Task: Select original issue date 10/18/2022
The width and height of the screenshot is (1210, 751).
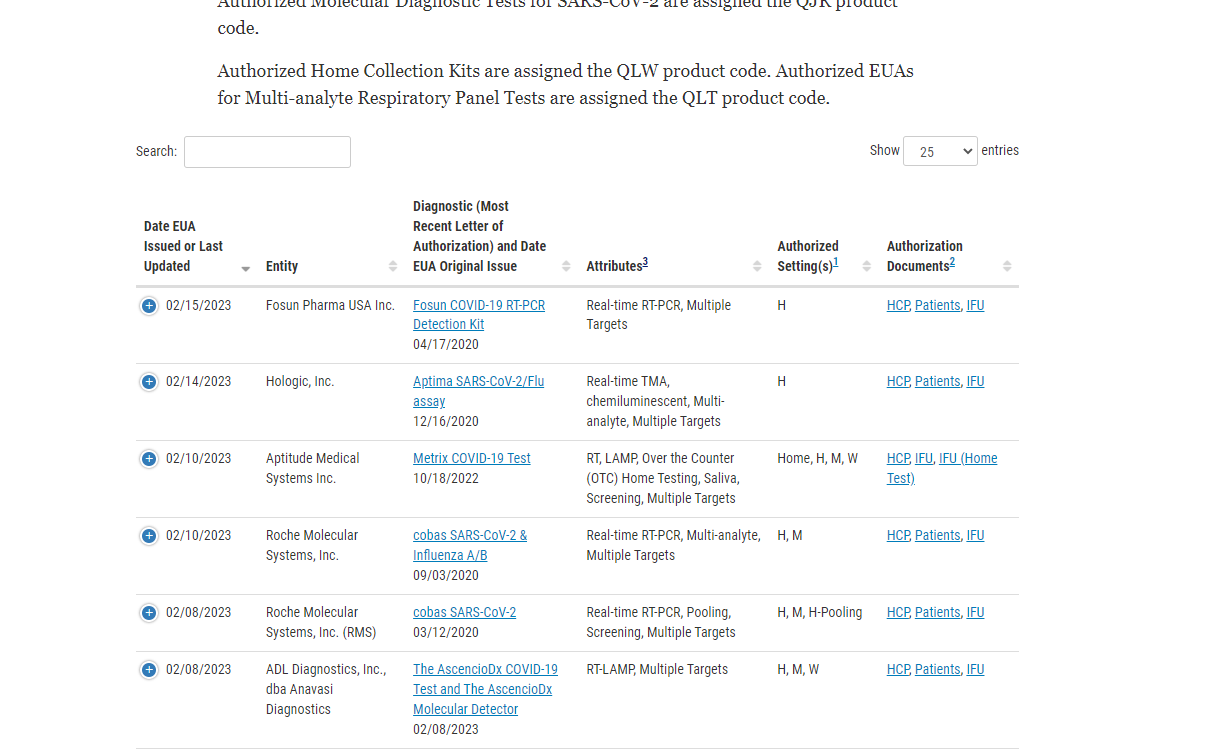Action: 446,478
